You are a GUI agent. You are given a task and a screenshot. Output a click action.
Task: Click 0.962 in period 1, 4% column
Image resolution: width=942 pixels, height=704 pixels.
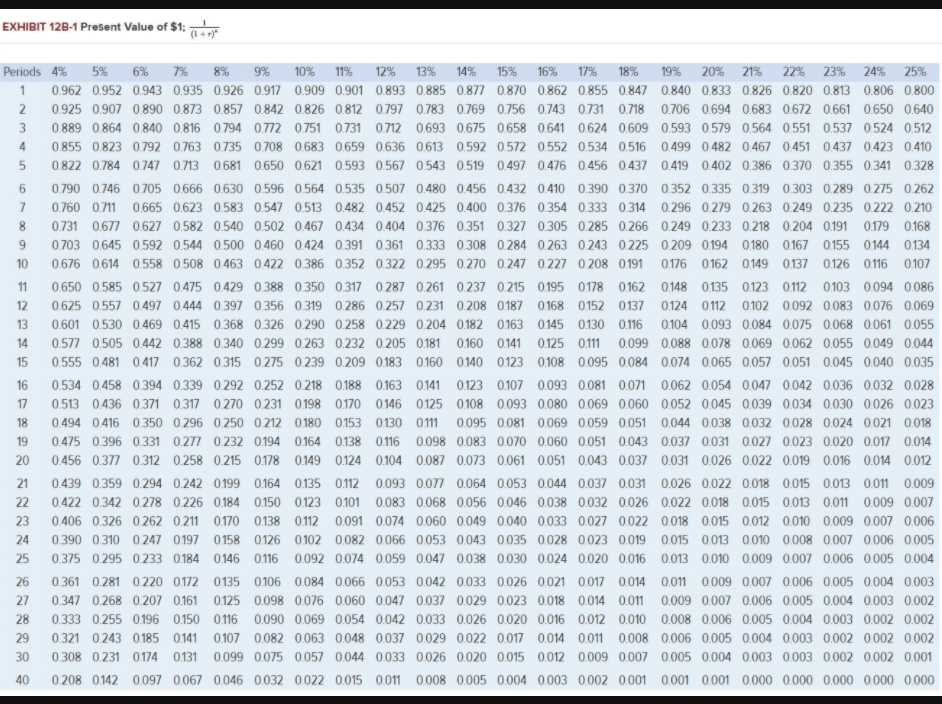[x=66, y=91]
